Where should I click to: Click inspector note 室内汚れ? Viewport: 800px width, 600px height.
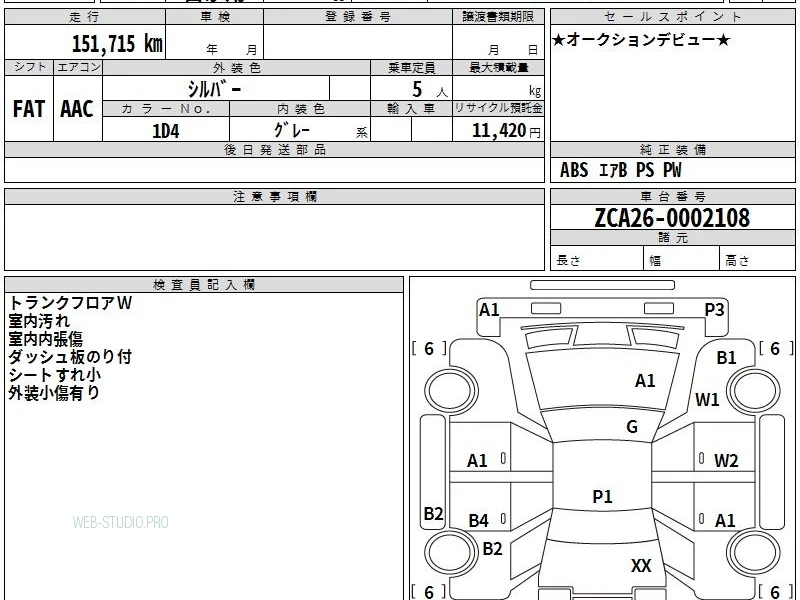pyautogui.click(x=39, y=321)
